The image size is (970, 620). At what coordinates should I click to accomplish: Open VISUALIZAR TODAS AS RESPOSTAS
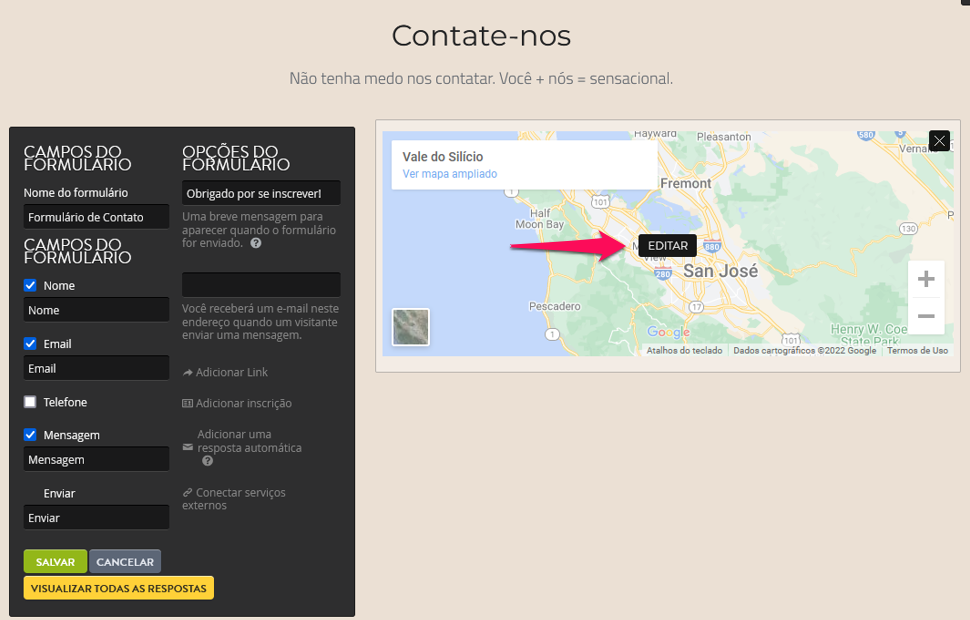tap(119, 588)
